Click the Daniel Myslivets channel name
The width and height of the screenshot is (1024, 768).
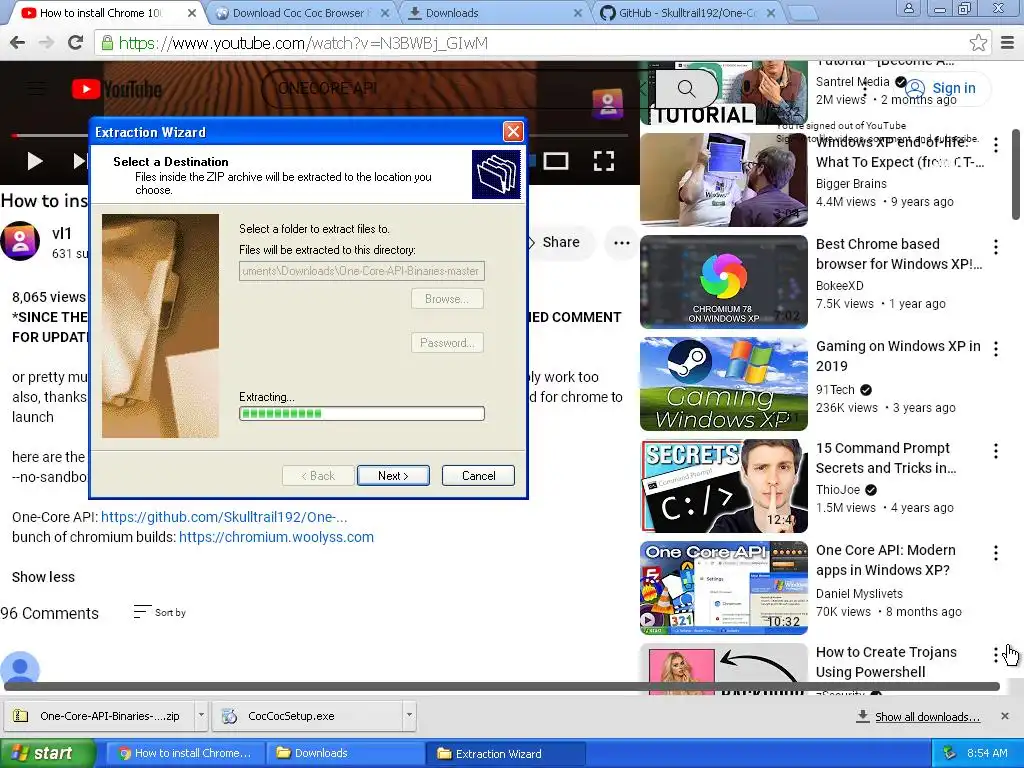click(x=859, y=593)
